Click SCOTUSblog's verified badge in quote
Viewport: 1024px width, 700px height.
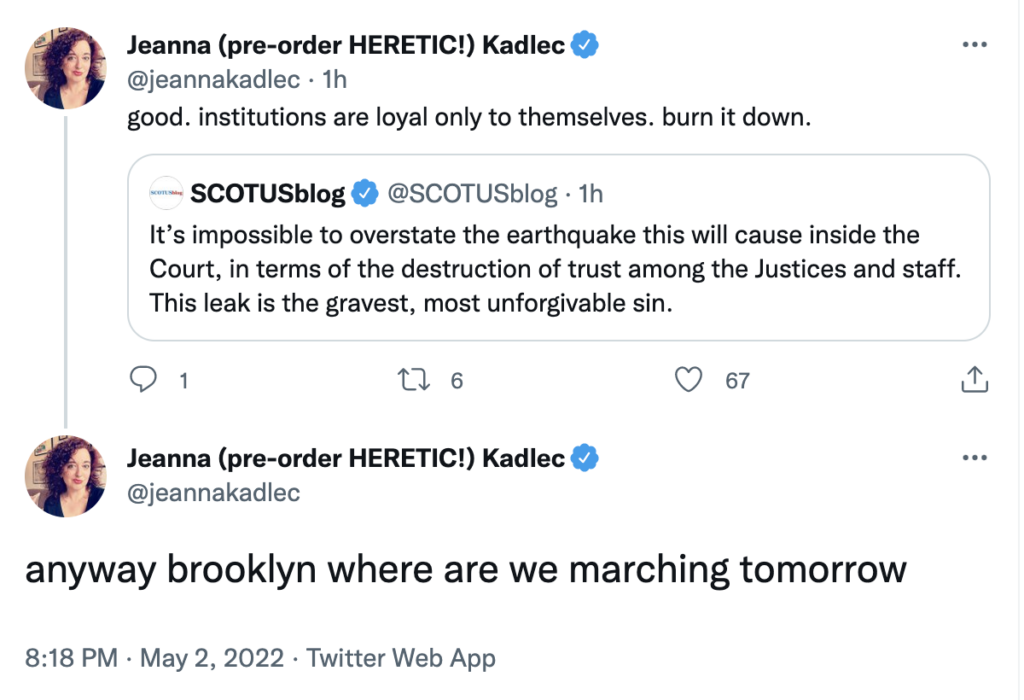(366, 193)
